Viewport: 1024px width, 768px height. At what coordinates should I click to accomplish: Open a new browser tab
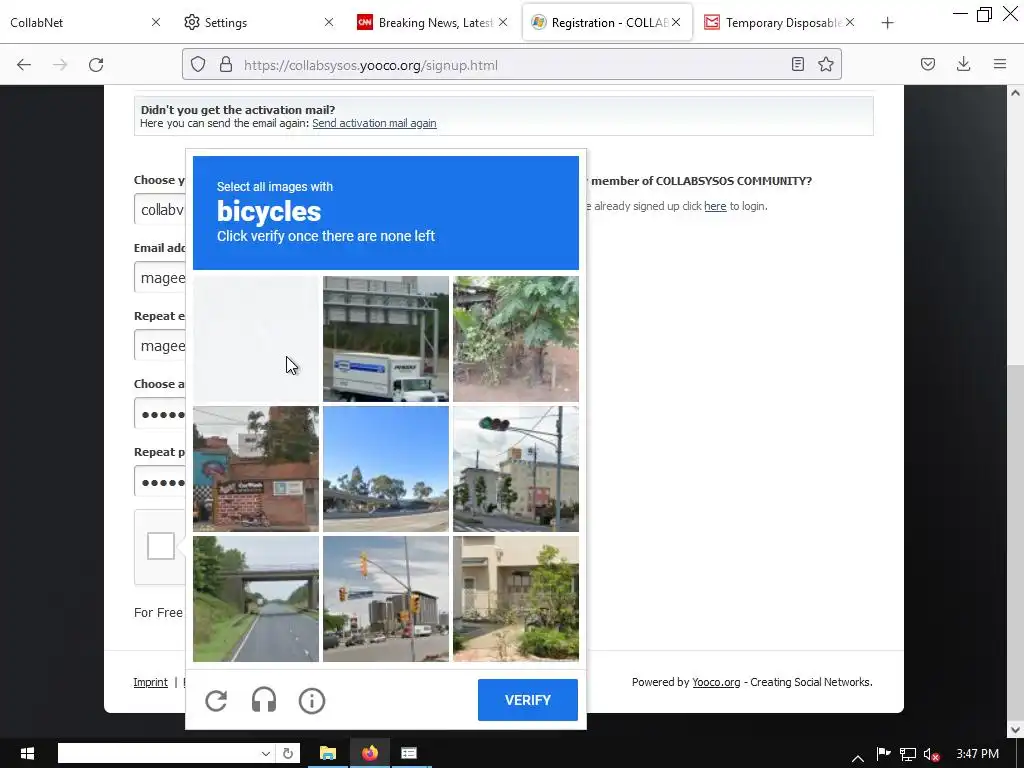[x=887, y=23]
